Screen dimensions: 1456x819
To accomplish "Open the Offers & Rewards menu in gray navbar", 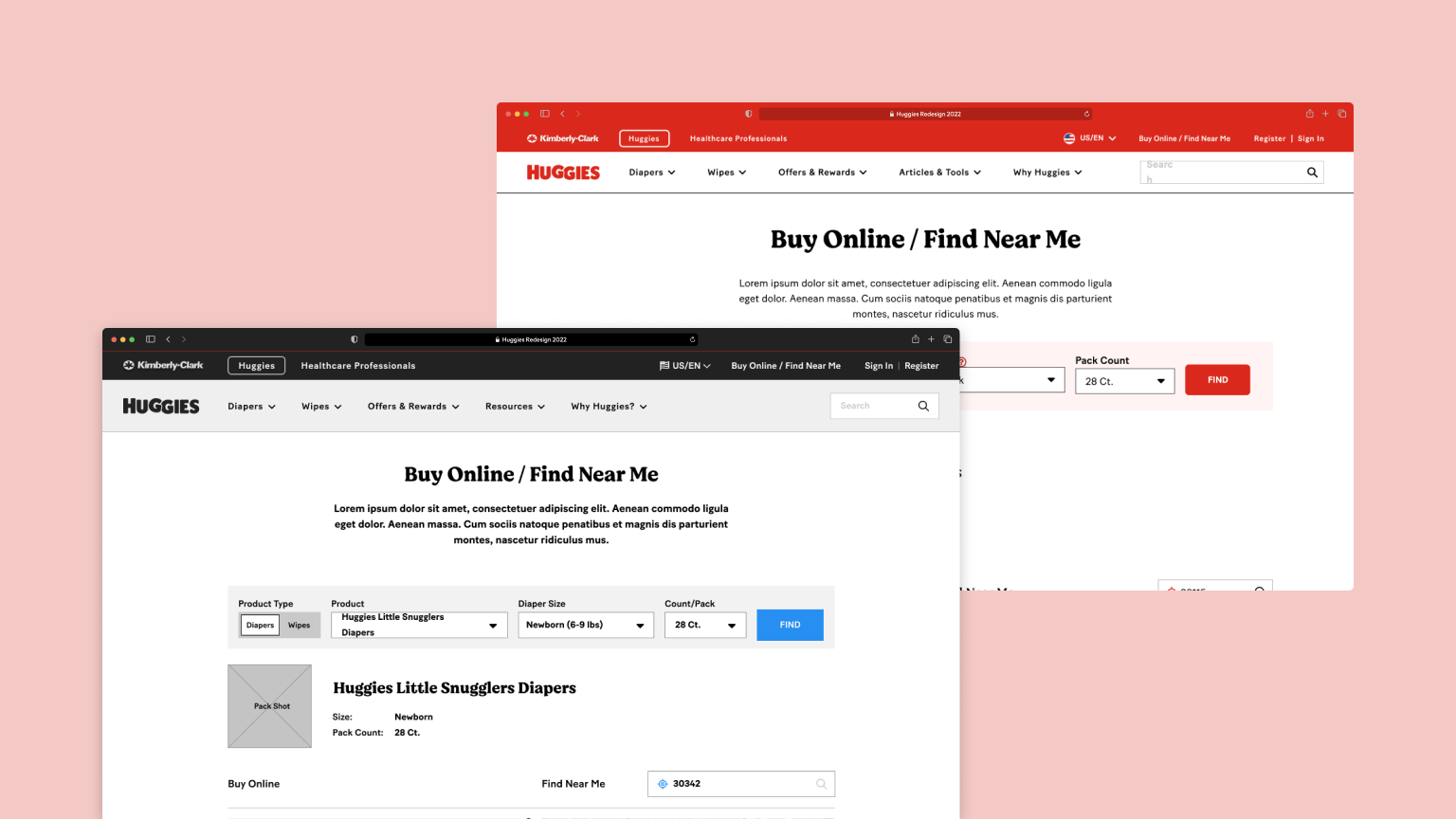I will (413, 407).
